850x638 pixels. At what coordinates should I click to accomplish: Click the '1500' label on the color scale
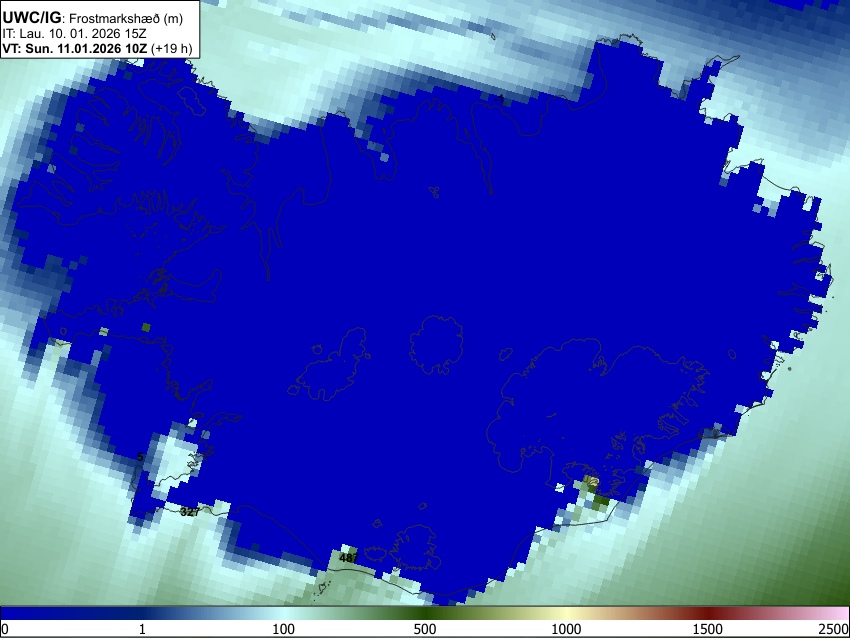(707, 629)
